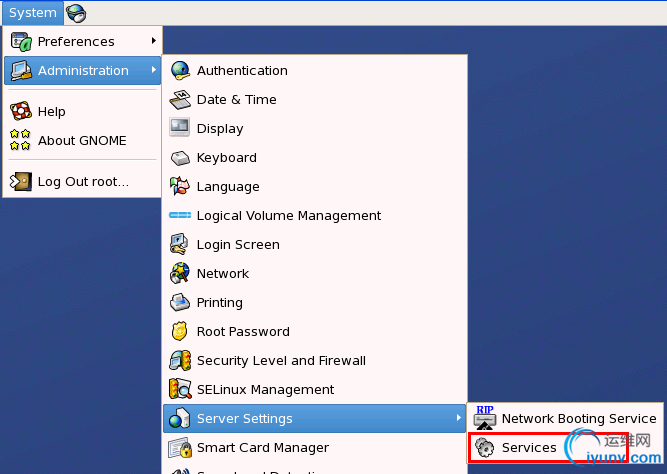Click the Smart Card Manager lock icon
The width and height of the screenshot is (667, 474).
click(x=180, y=448)
